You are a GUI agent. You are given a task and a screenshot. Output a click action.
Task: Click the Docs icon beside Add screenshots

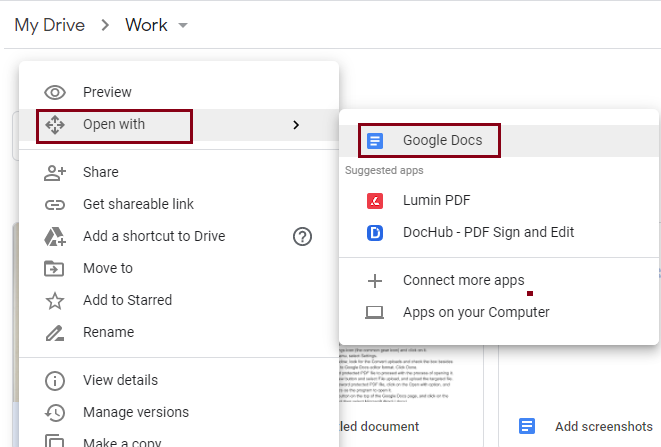pyautogui.click(x=527, y=426)
